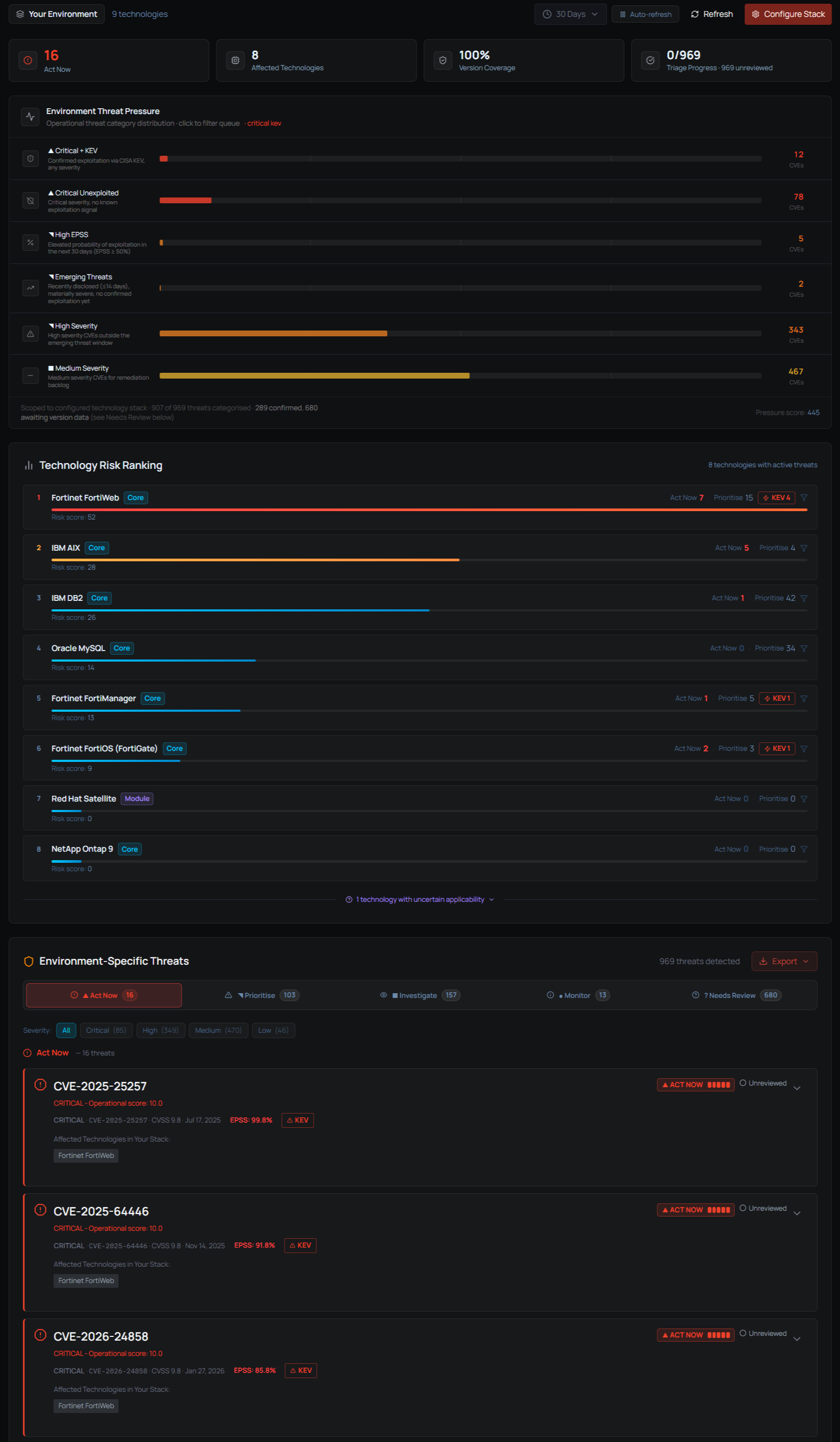Toggle the Auto-refresh button
The width and height of the screenshot is (840, 1442).
click(x=646, y=14)
